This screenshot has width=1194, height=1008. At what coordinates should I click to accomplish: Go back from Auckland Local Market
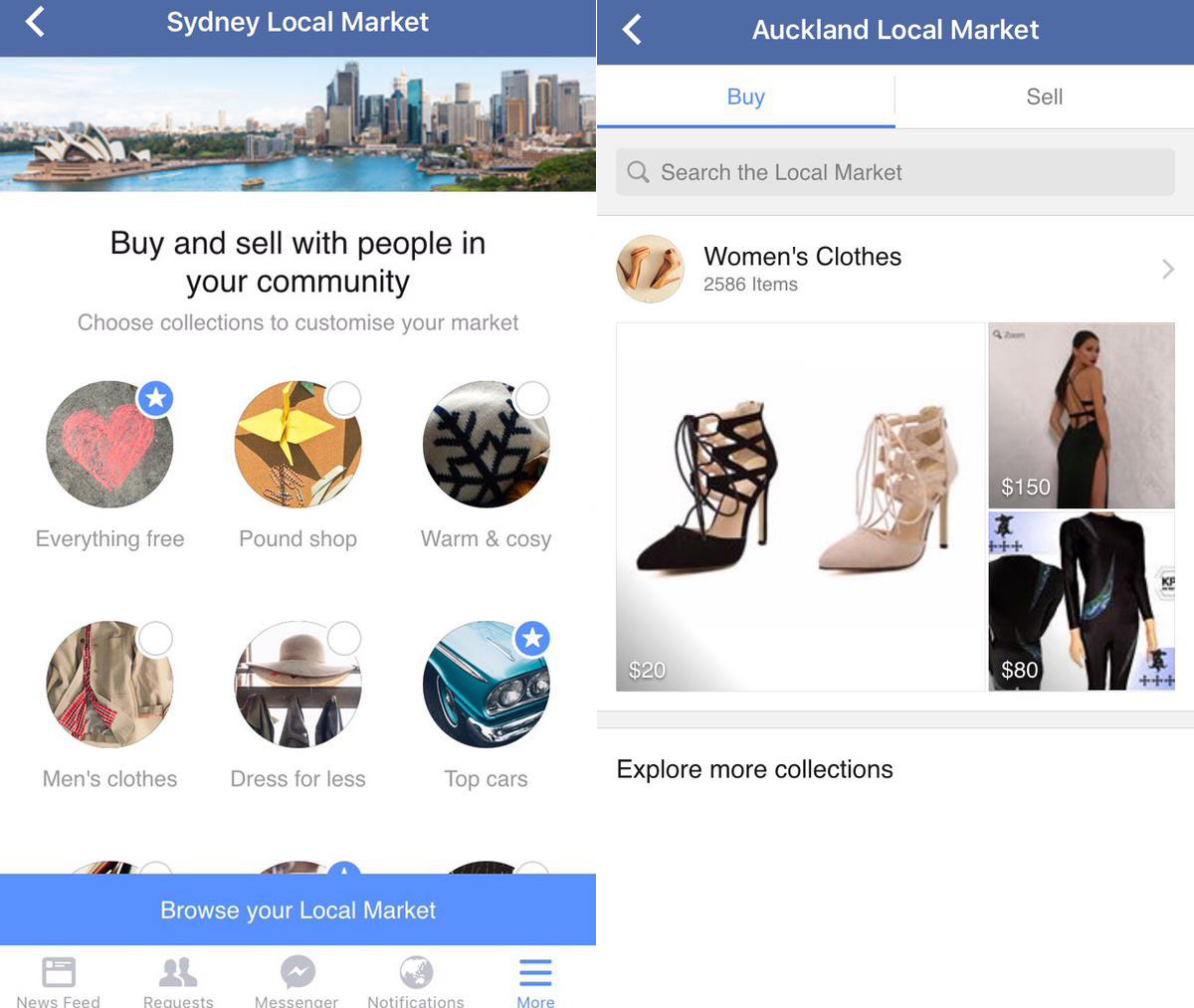(632, 29)
